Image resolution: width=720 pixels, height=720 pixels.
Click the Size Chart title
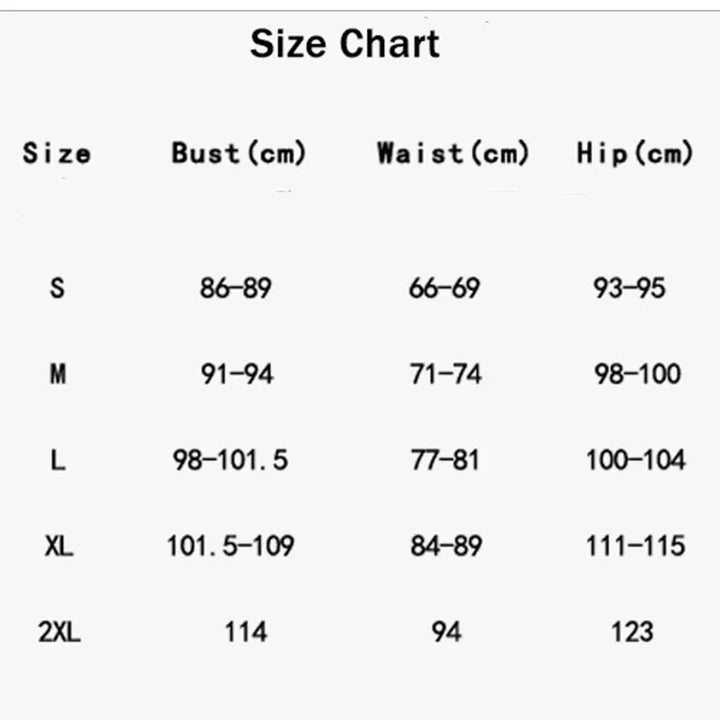point(344,45)
